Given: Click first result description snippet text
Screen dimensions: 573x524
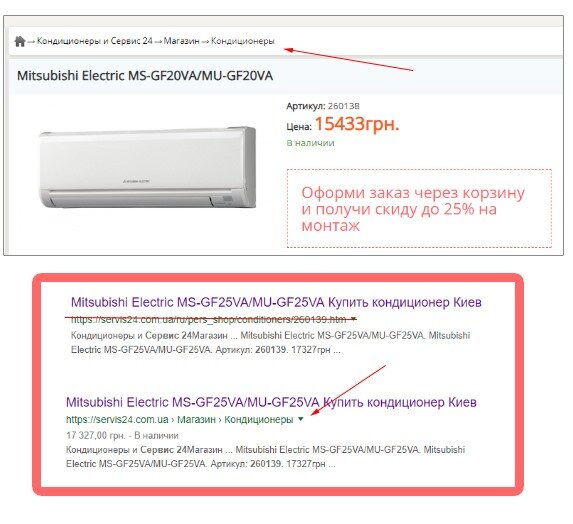Looking at the screenshot, I should tap(270, 342).
